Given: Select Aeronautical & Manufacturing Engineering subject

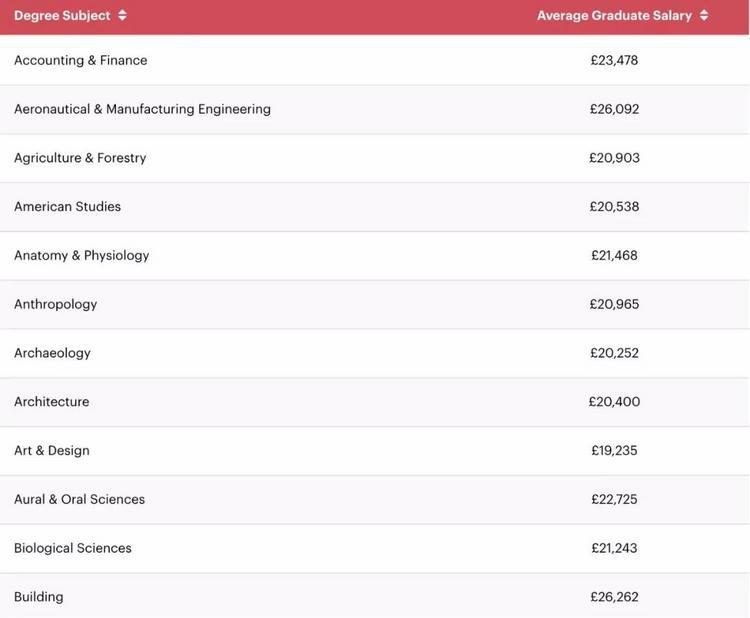Looking at the screenshot, I should coord(142,109).
